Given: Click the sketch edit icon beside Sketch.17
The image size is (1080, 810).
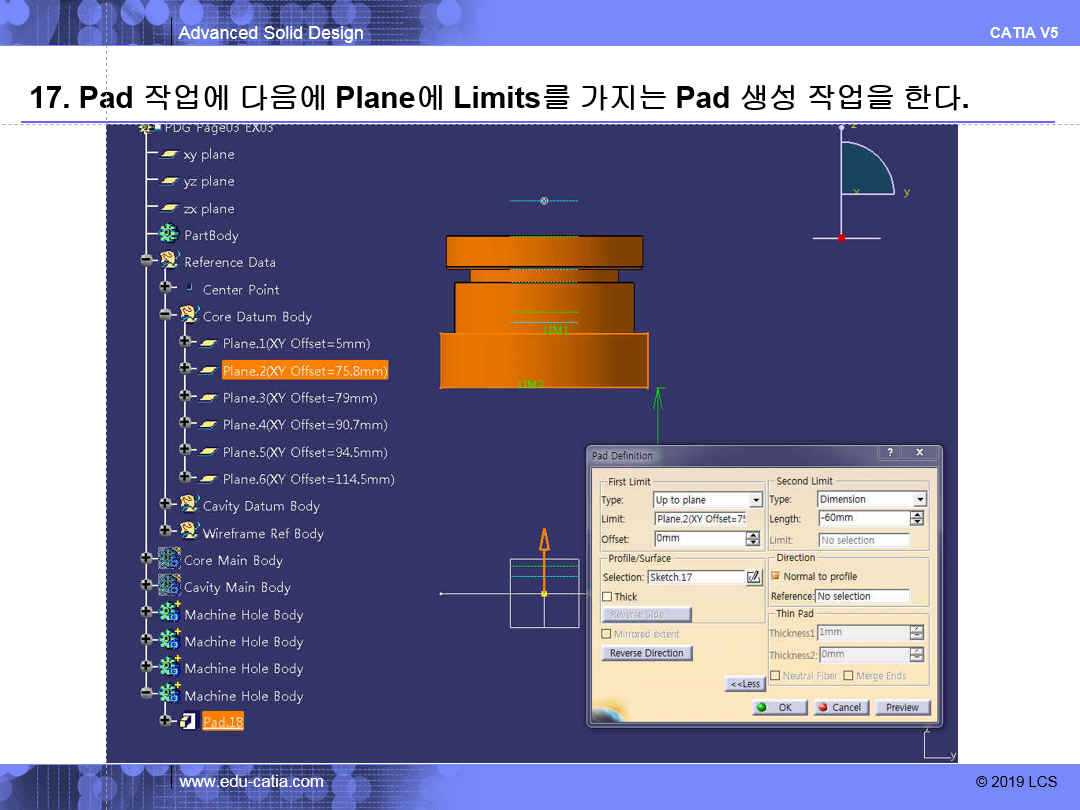Looking at the screenshot, I should click(753, 577).
